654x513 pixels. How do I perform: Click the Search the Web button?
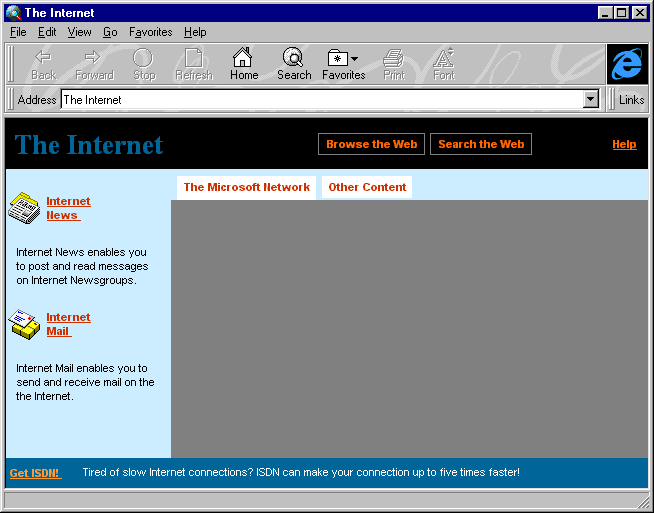(x=481, y=144)
